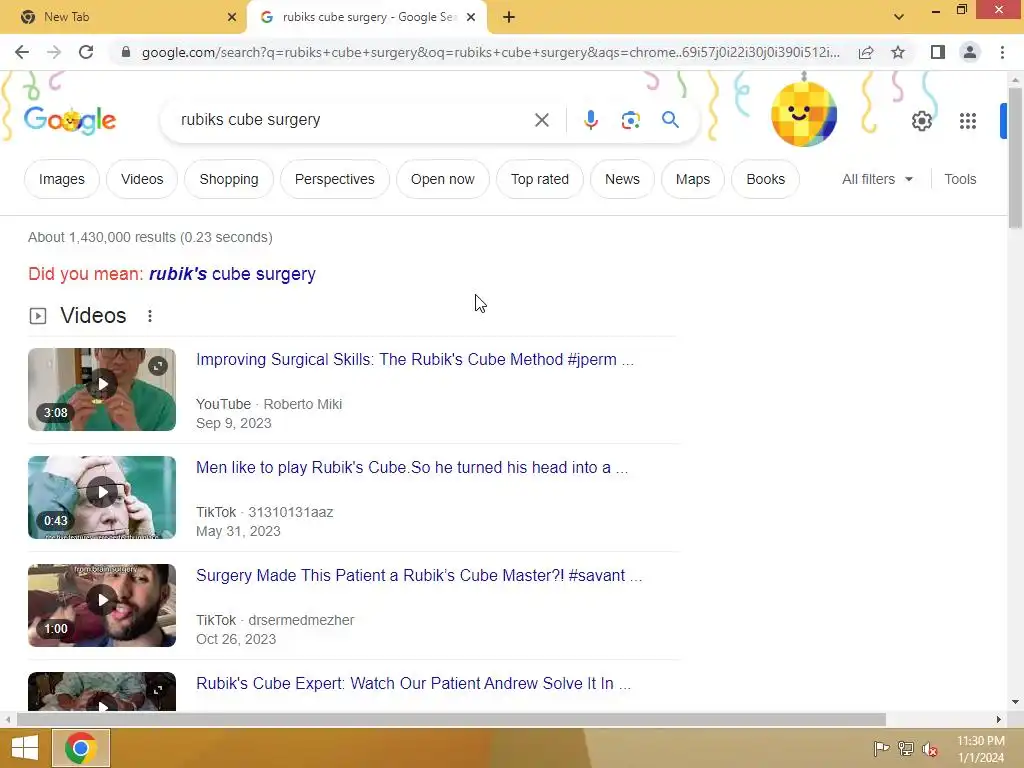Screen dimensions: 1024x768
Task: Filter results by Videos chip
Action: pos(142,179)
